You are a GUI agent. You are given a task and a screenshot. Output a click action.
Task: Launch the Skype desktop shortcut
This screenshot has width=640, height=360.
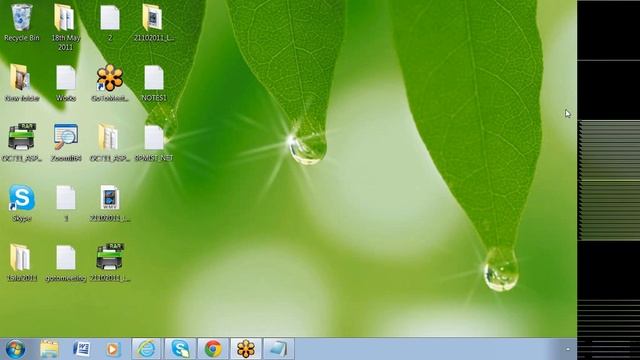pyautogui.click(x=22, y=203)
